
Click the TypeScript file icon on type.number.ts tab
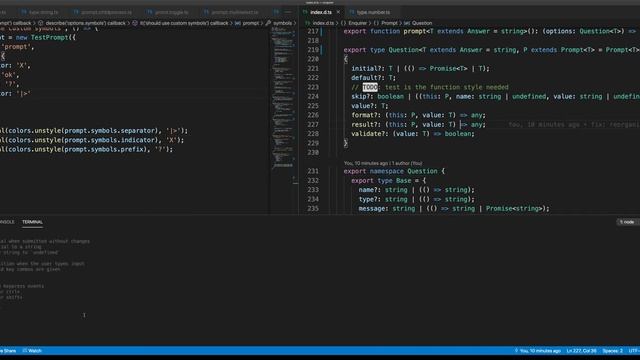(352, 12)
